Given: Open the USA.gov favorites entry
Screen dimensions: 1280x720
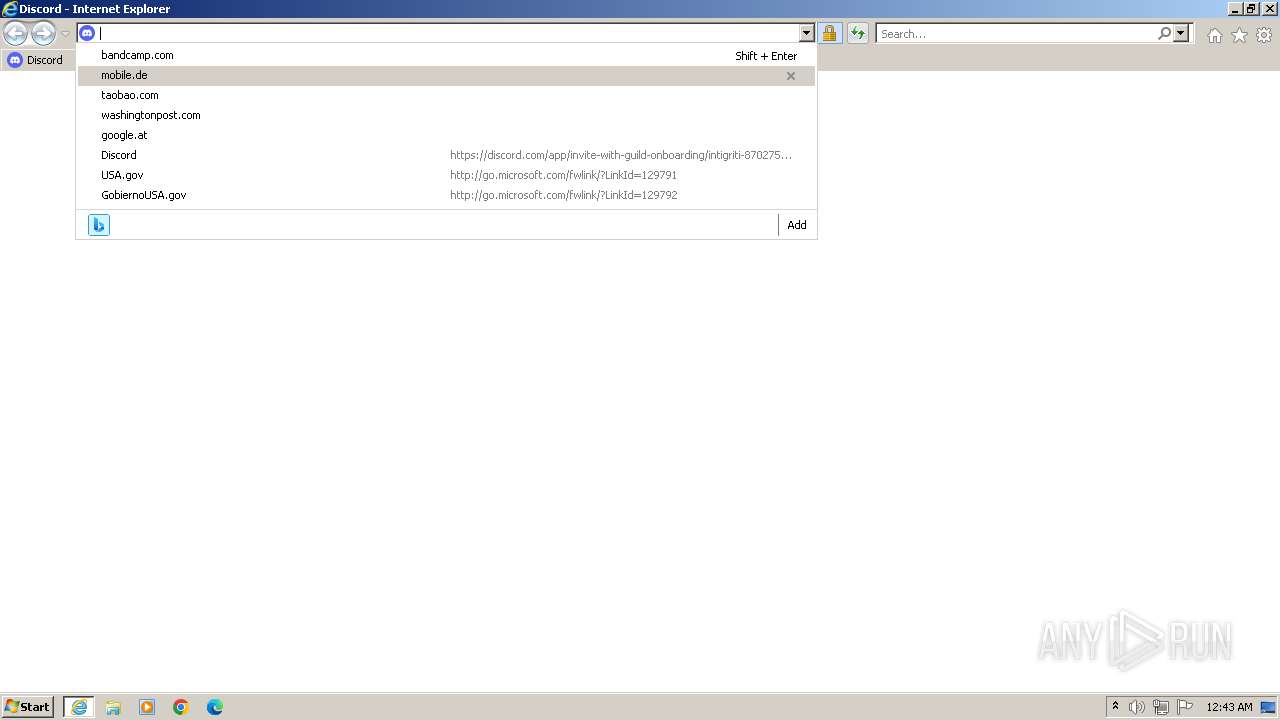Looking at the screenshot, I should (x=446, y=175).
